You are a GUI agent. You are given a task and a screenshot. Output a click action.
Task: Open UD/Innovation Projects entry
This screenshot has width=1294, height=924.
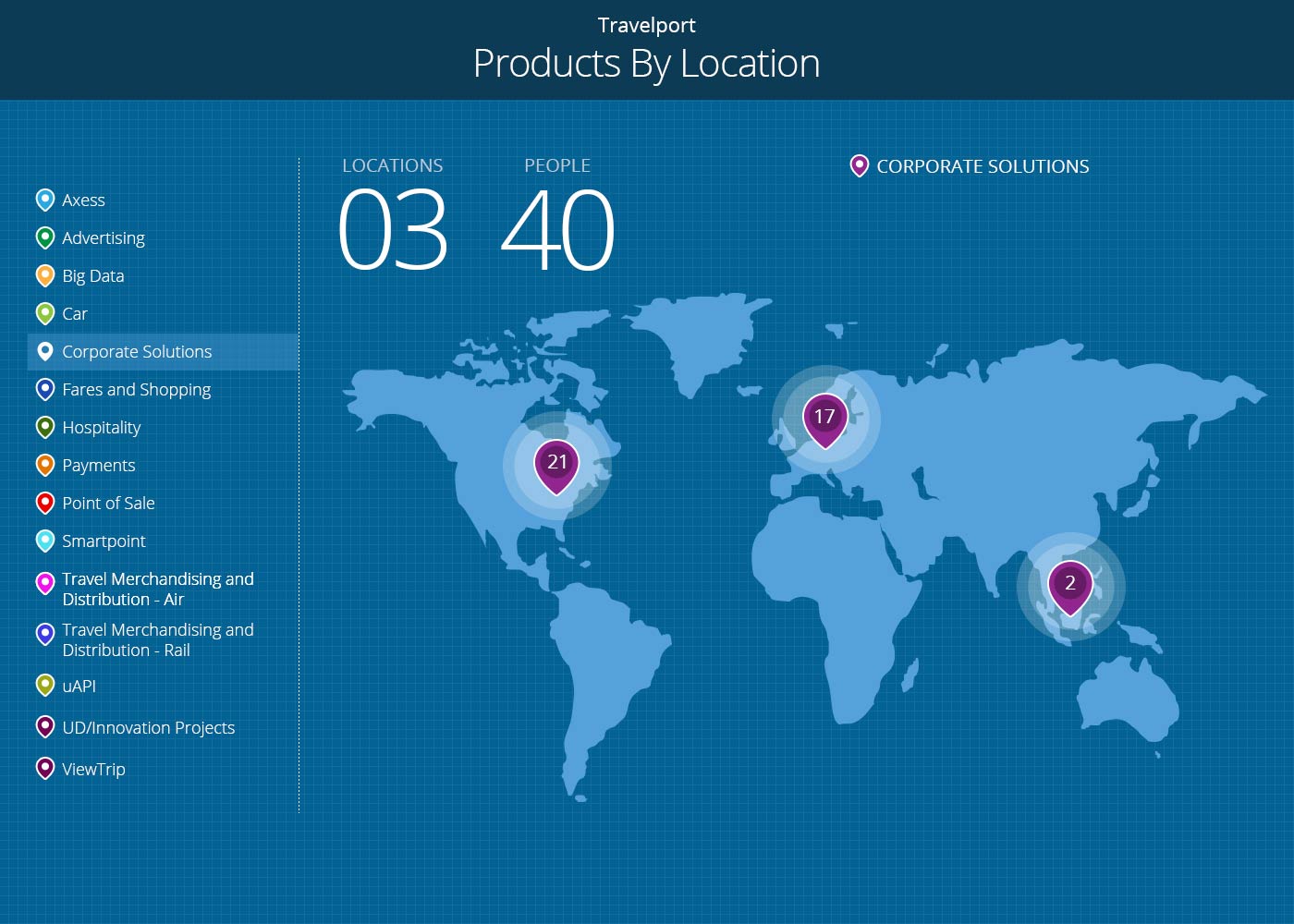149,727
